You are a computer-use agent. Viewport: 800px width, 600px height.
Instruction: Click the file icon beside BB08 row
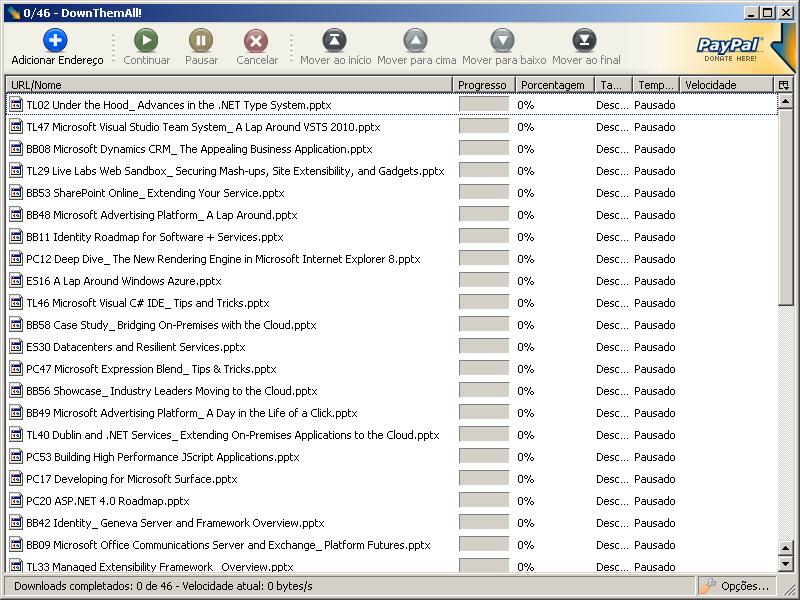[x=16, y=148]
